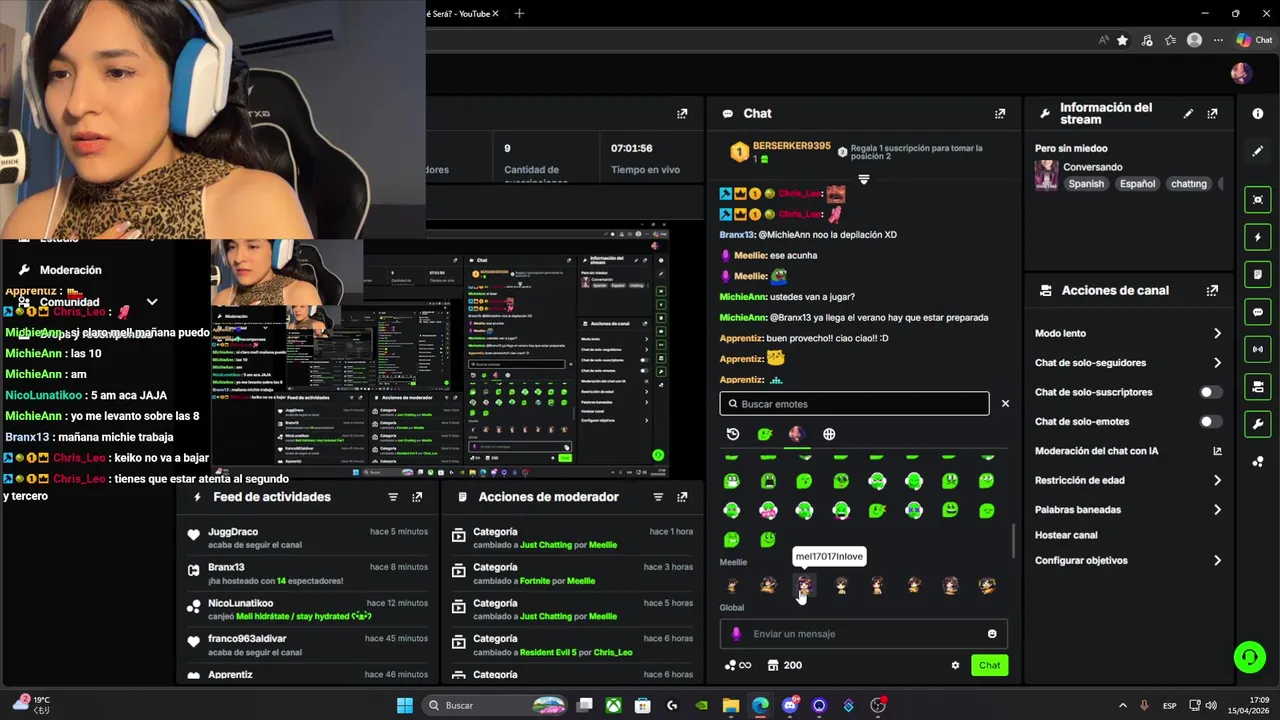1280x720 pixels.
Task: Expand Configurar objetivos options
Action: 1217,561
